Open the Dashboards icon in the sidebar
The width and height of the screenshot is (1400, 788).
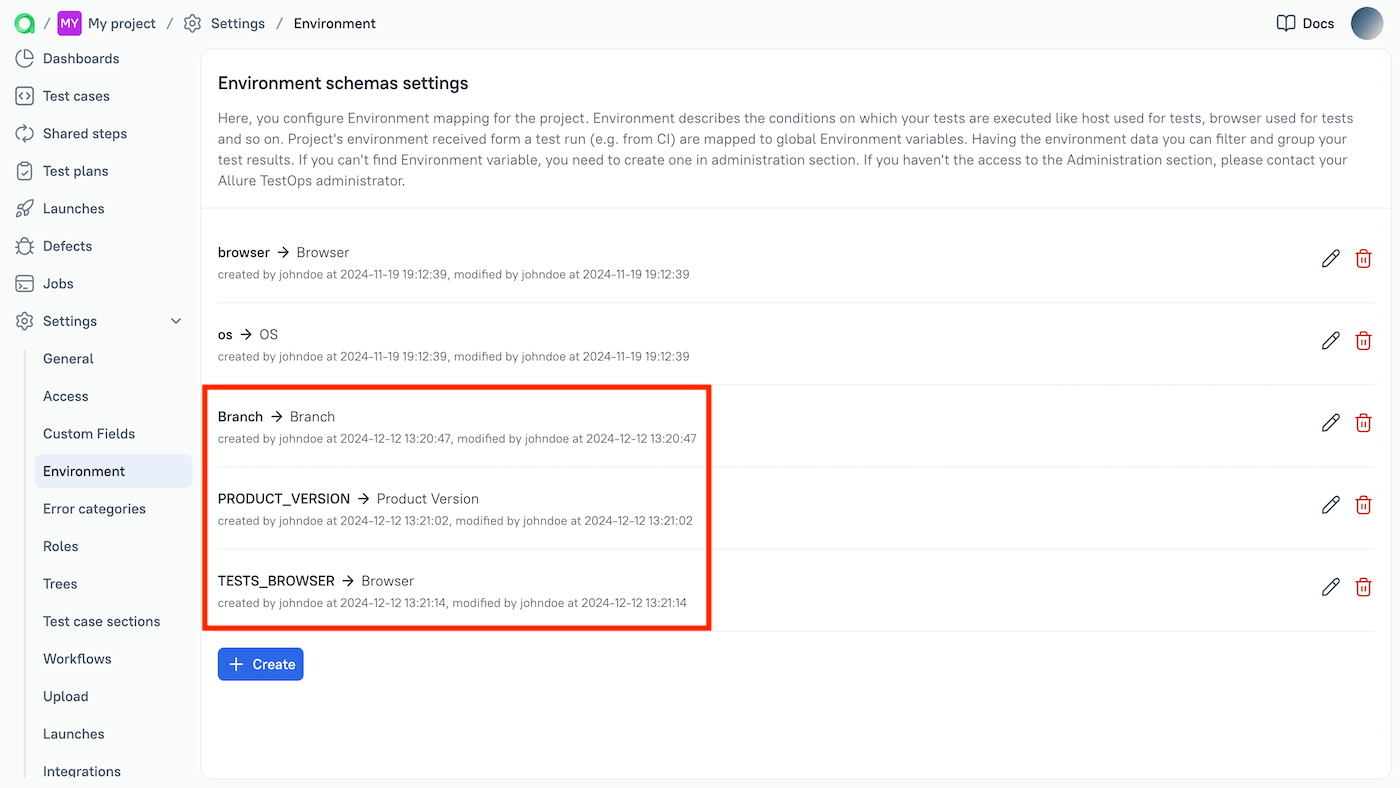[x=24, y=58]
